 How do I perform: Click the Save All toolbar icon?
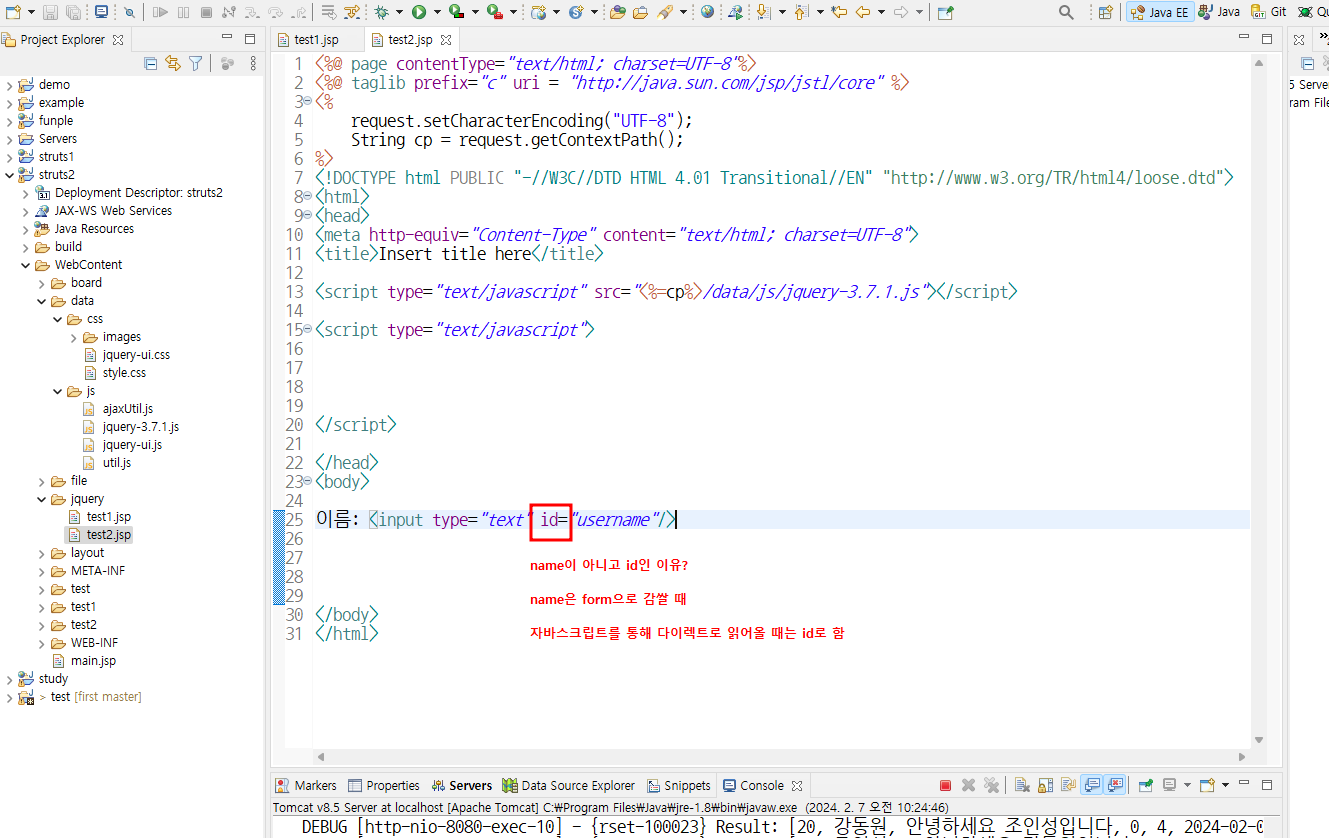coord(73,12)
